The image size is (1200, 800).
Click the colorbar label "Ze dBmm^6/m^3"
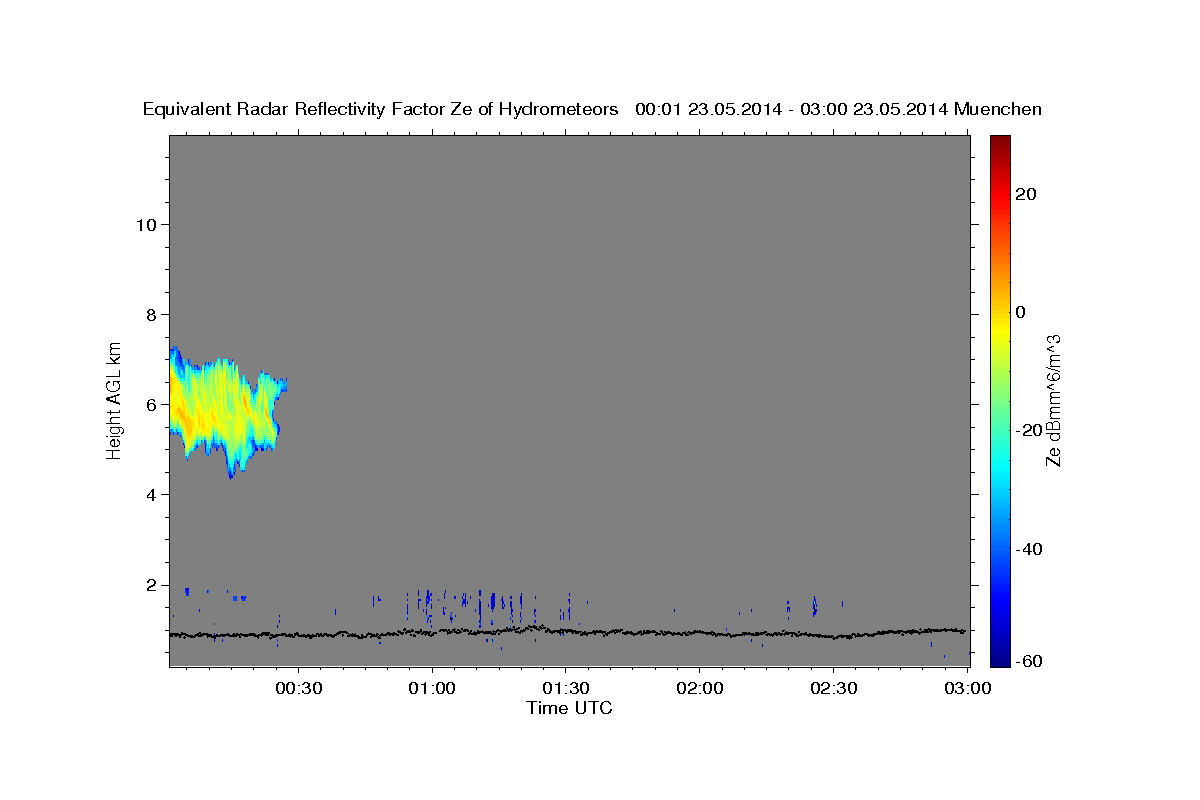click(1053, 400)
